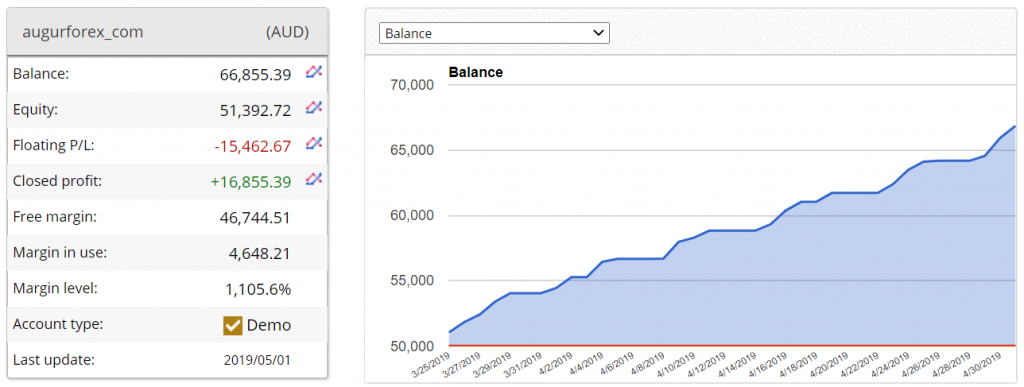Click the Balance chart title
Image resolution: width=1024 pixels, height=387 pixels.
click(475, 72)
